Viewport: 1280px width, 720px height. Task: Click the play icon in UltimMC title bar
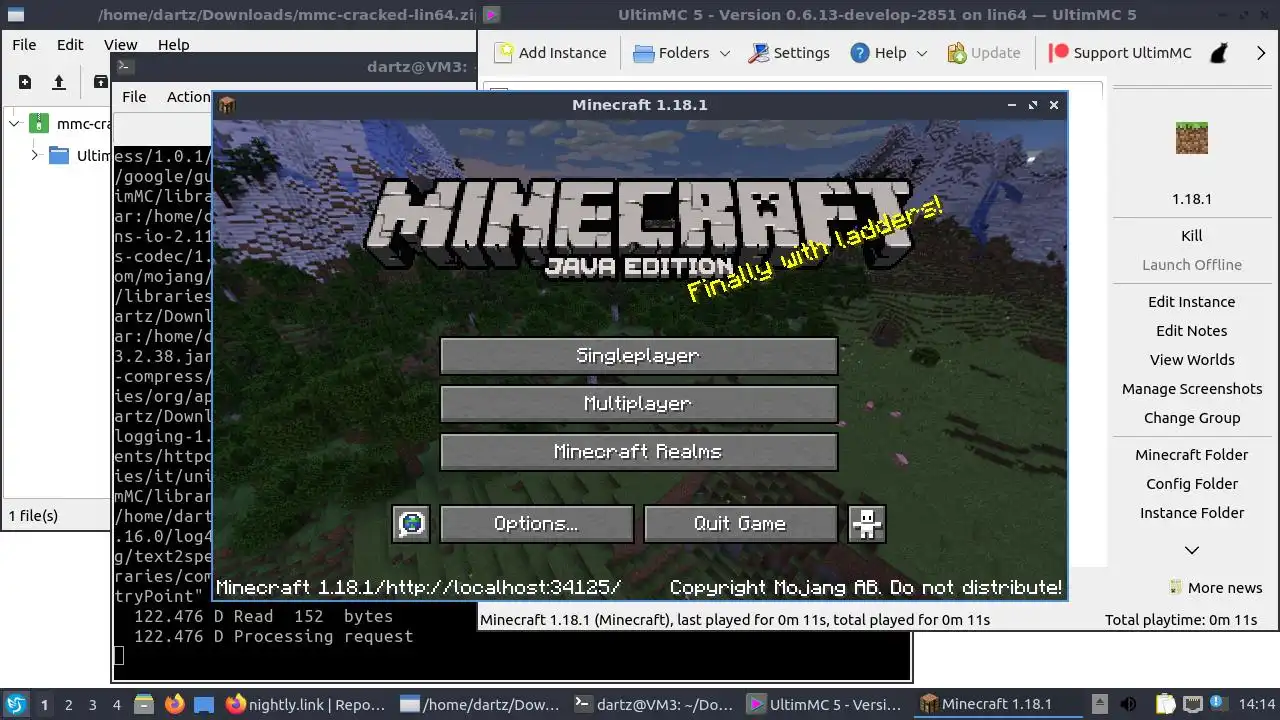pos(492,15)
